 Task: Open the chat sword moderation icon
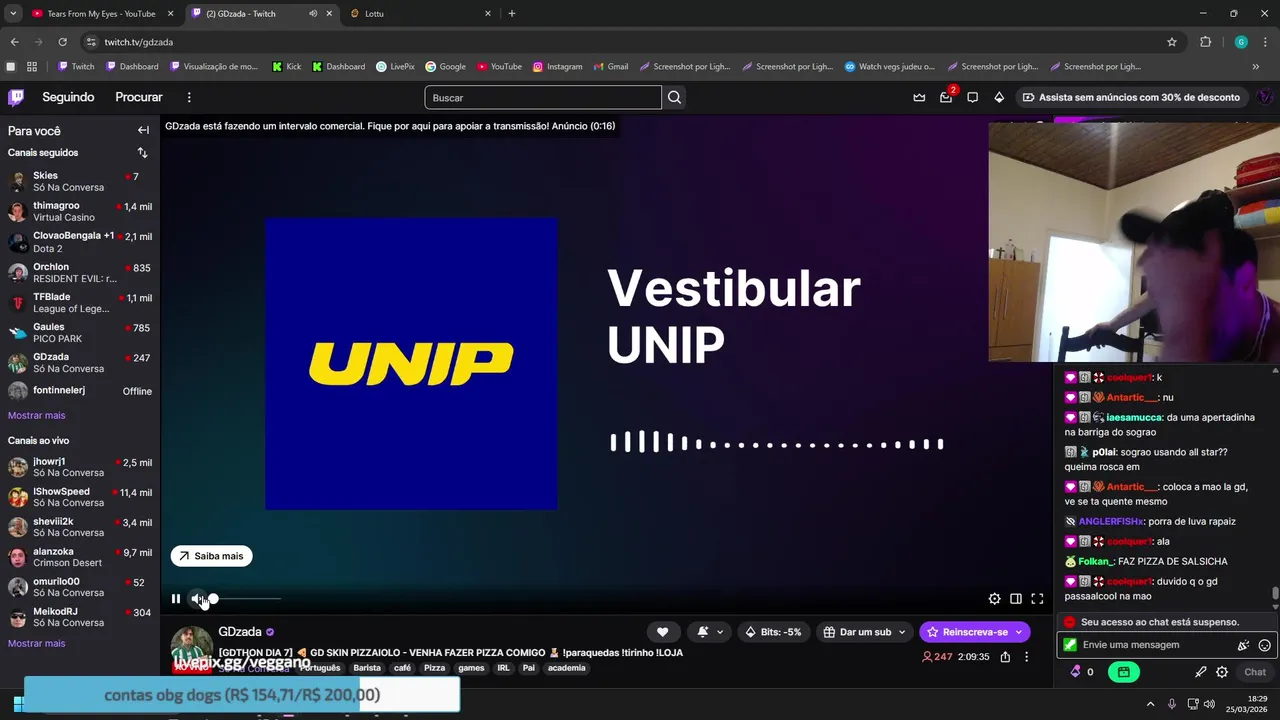(1200, 672)
